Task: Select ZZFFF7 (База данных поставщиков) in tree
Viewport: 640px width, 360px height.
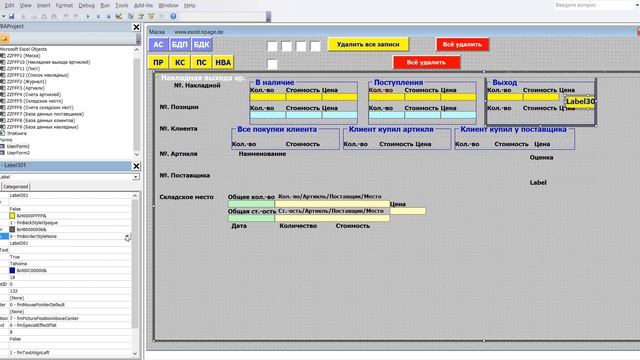Action: tap(42, 114)
